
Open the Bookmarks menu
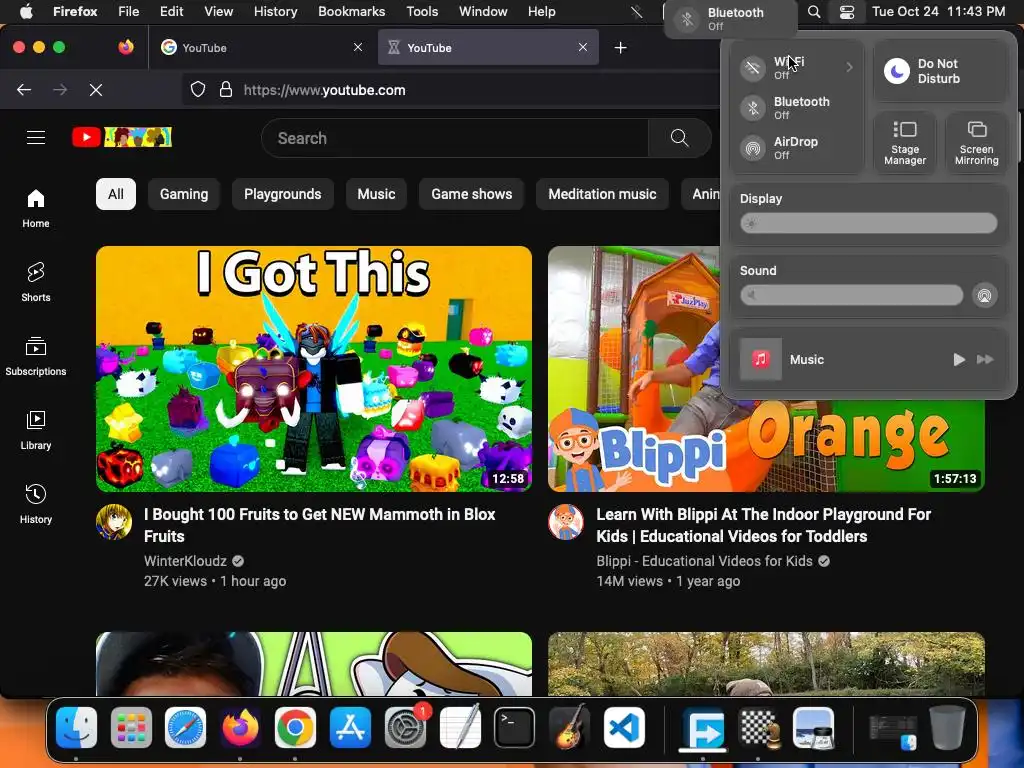tap(351, 12)
